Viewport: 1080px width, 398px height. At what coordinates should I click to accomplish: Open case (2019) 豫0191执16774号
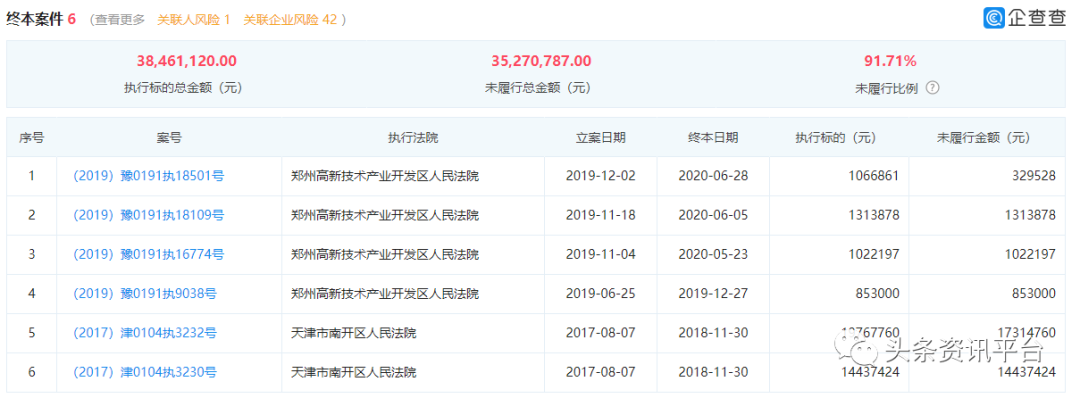(148, 254)
